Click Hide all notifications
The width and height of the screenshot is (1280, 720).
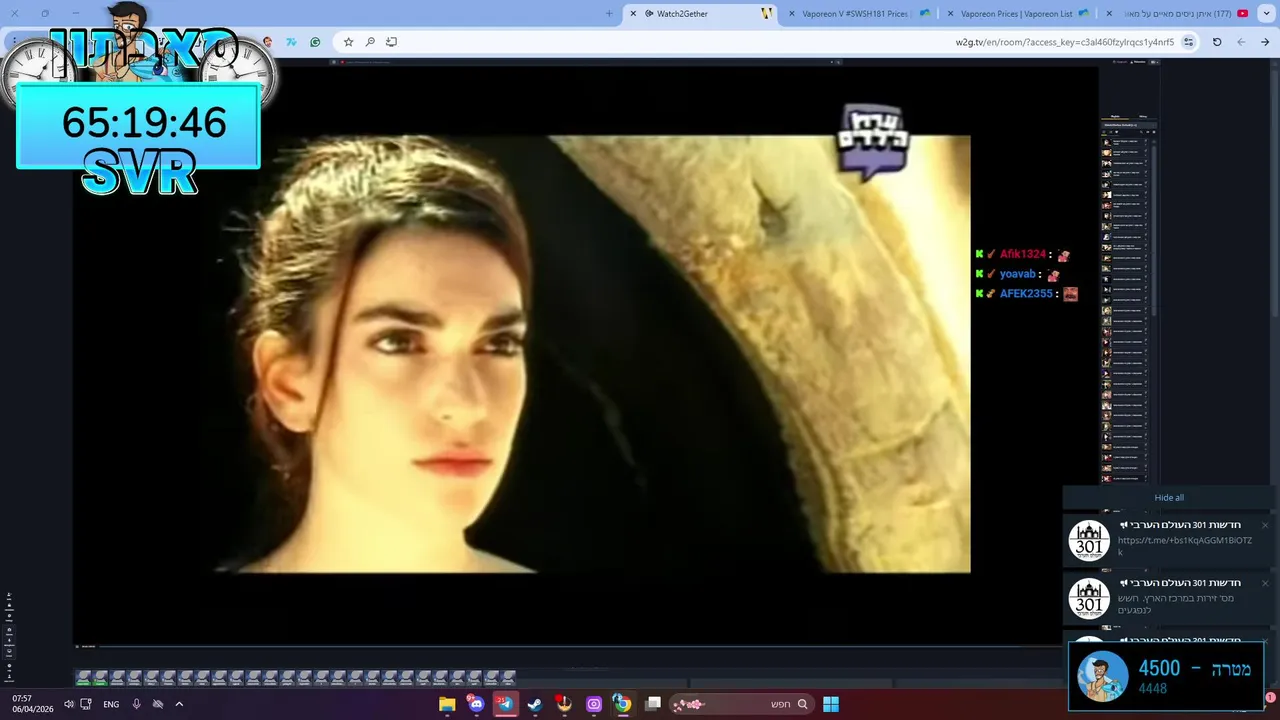tap(1169, 497)
